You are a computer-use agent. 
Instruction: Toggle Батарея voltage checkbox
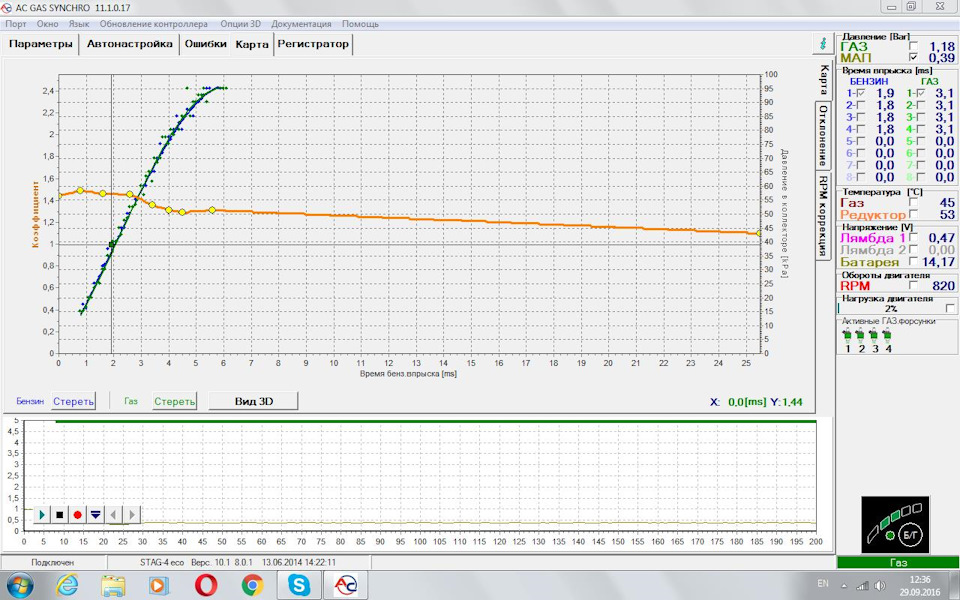913,262
